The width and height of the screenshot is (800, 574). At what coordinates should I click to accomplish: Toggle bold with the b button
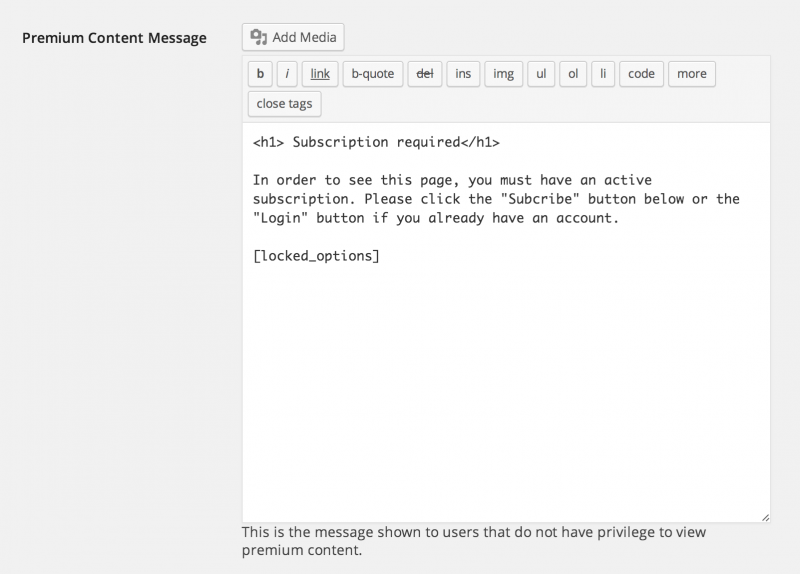[260, 74]
